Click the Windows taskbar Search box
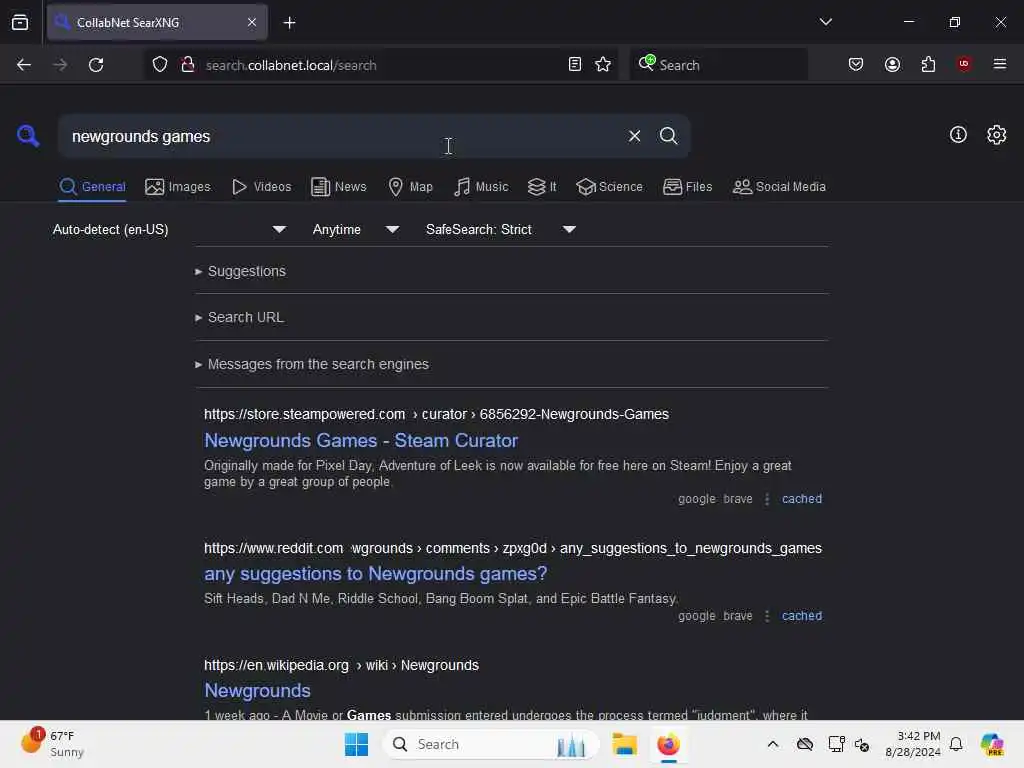Screen dimensions: 1024x768 coord(490,744)
